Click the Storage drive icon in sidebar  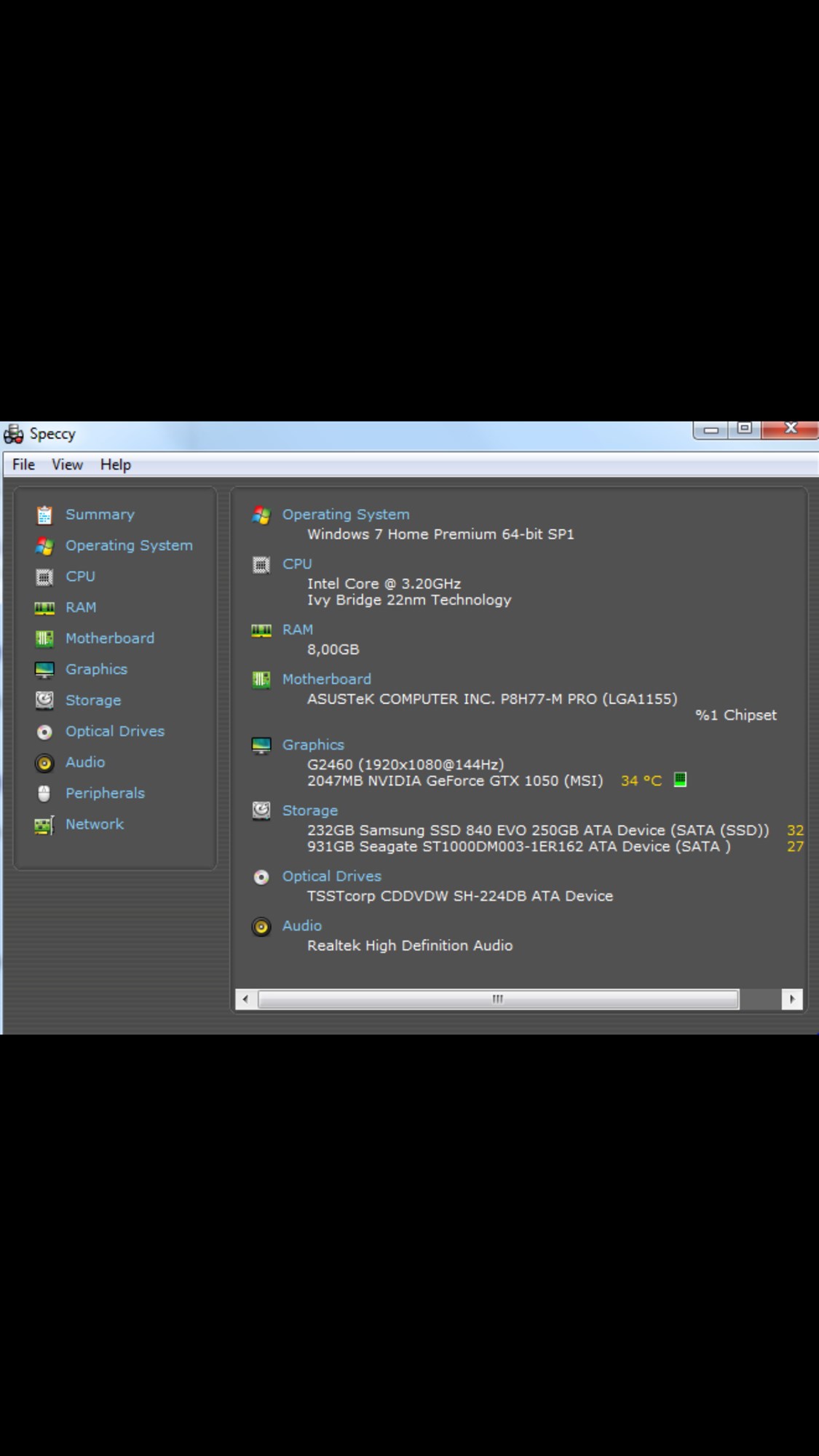[x=44, y=700]
